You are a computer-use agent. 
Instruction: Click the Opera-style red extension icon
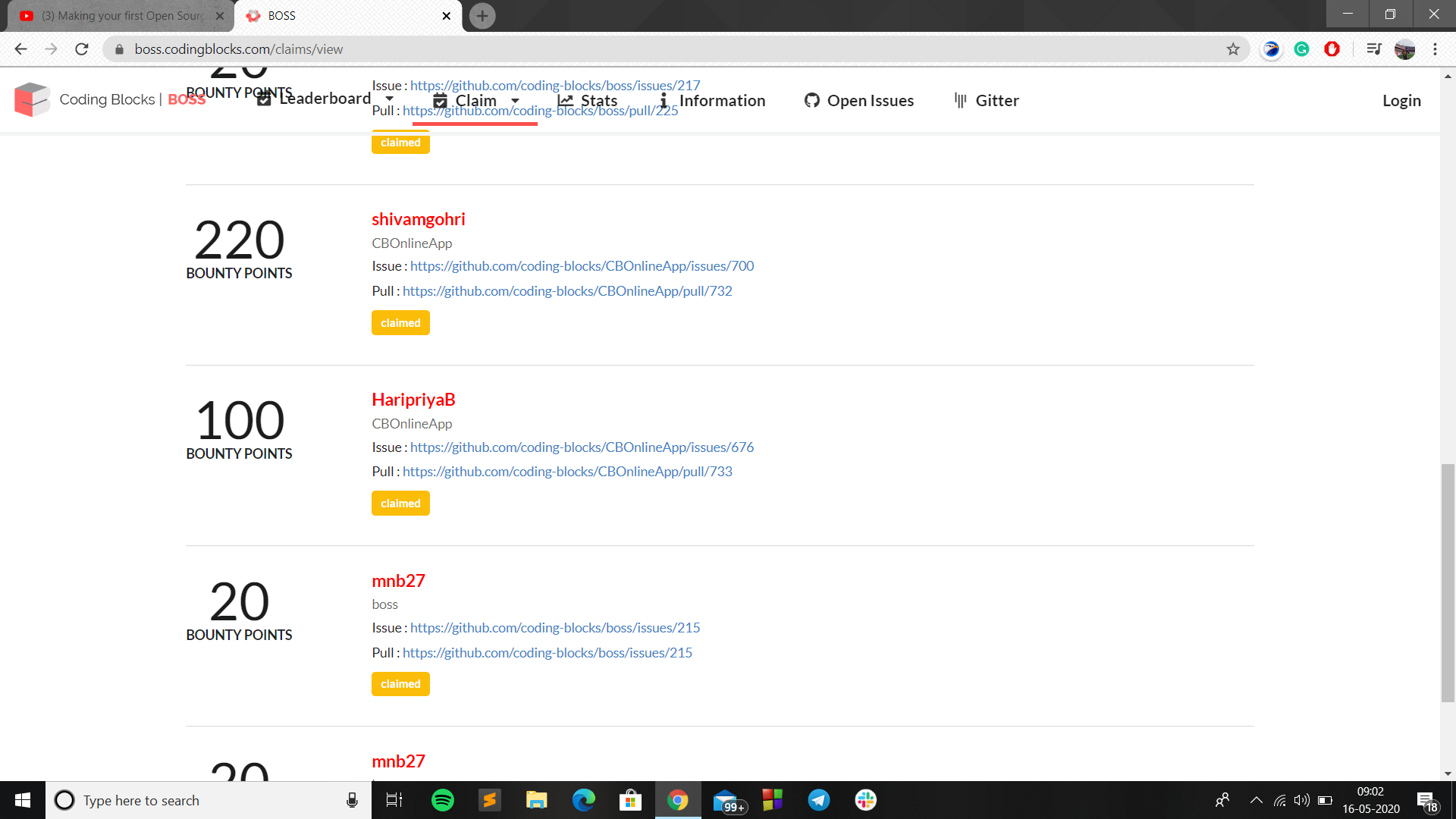(1332, 49)
